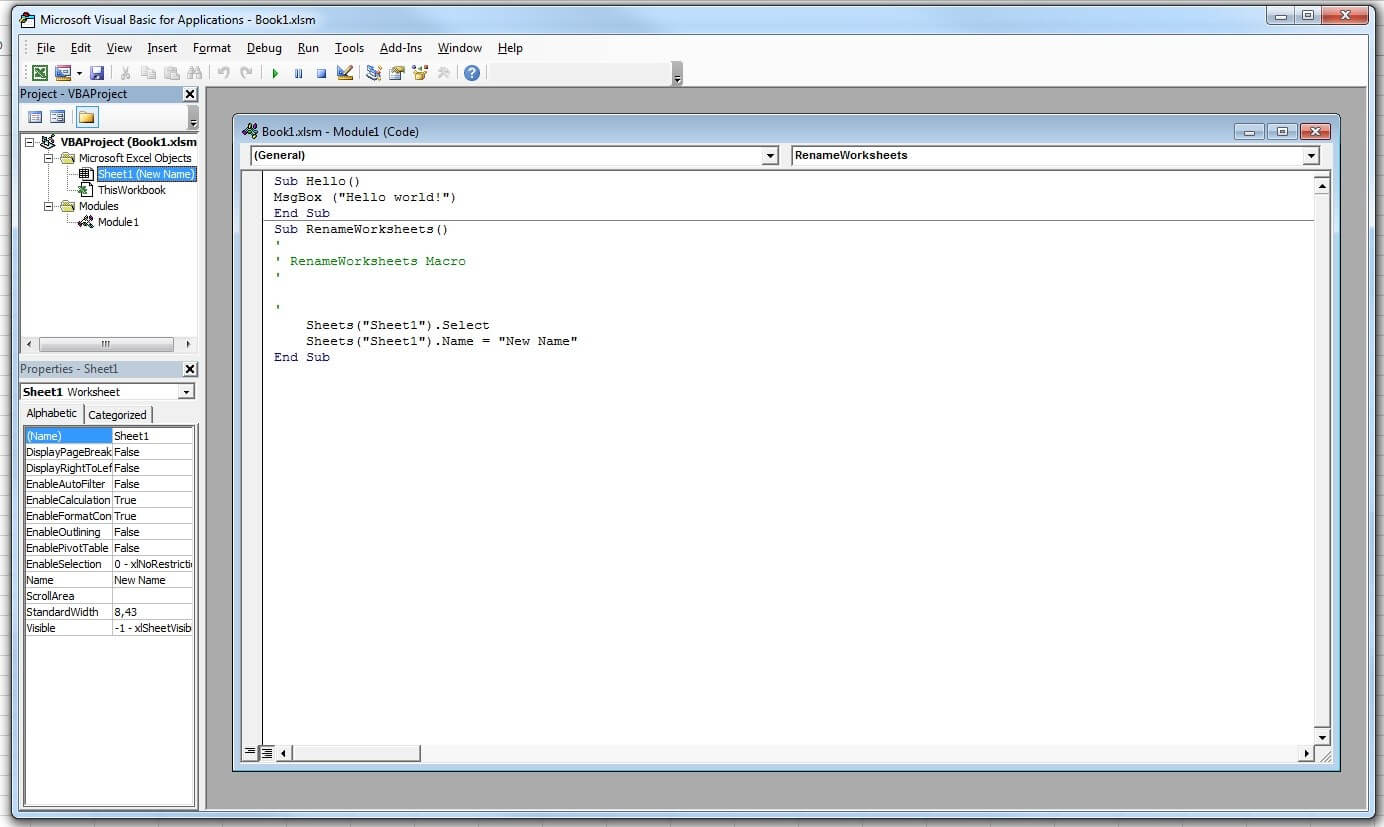Close the Properties - Sheet1 panel
This screenshot has width=1384, height=827.
[190, 369]
